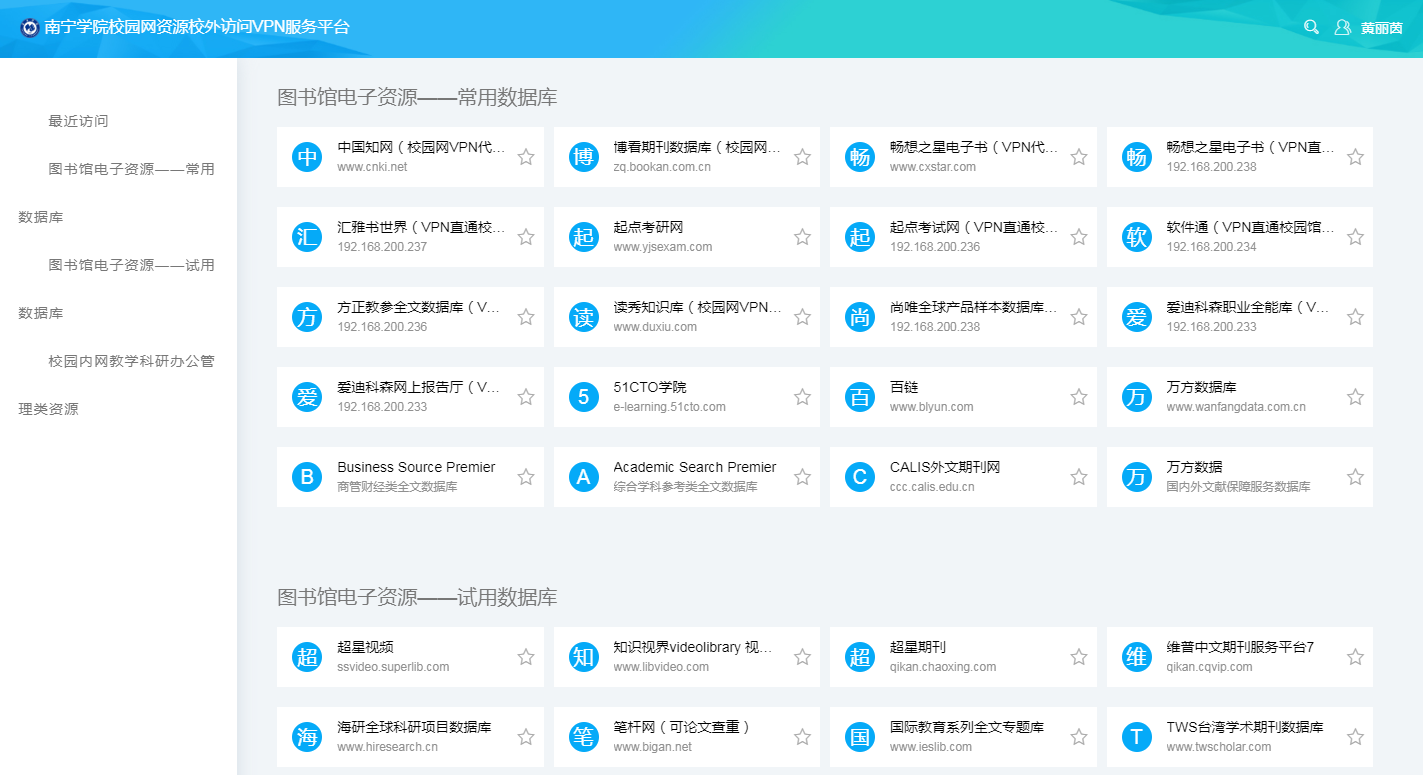This screenshot has width=1423, height=775.
Task: Favorite the 起点考研网 resource star
Action: (x=802, y=237)
